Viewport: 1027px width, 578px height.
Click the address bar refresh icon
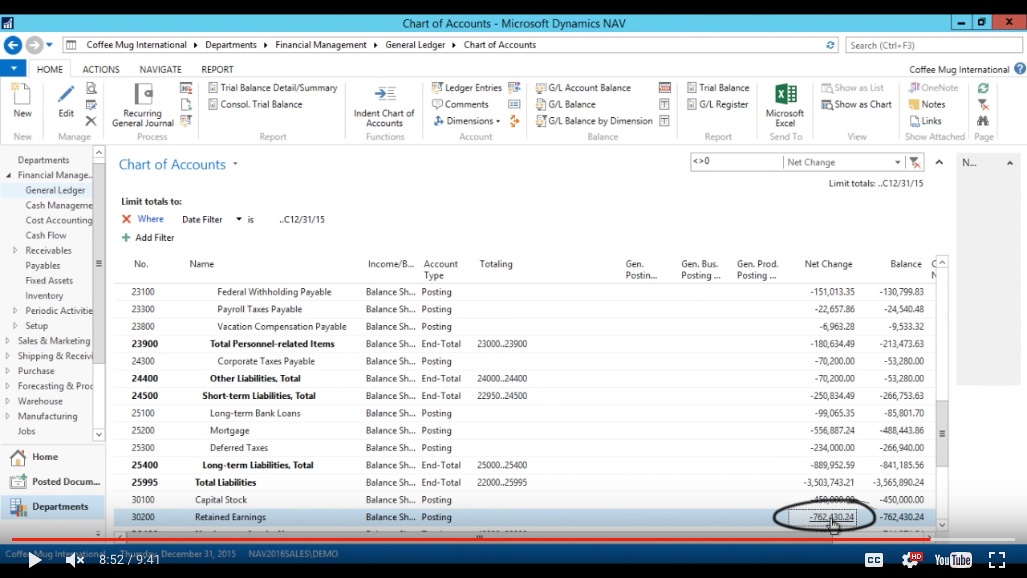coord(830,45)
